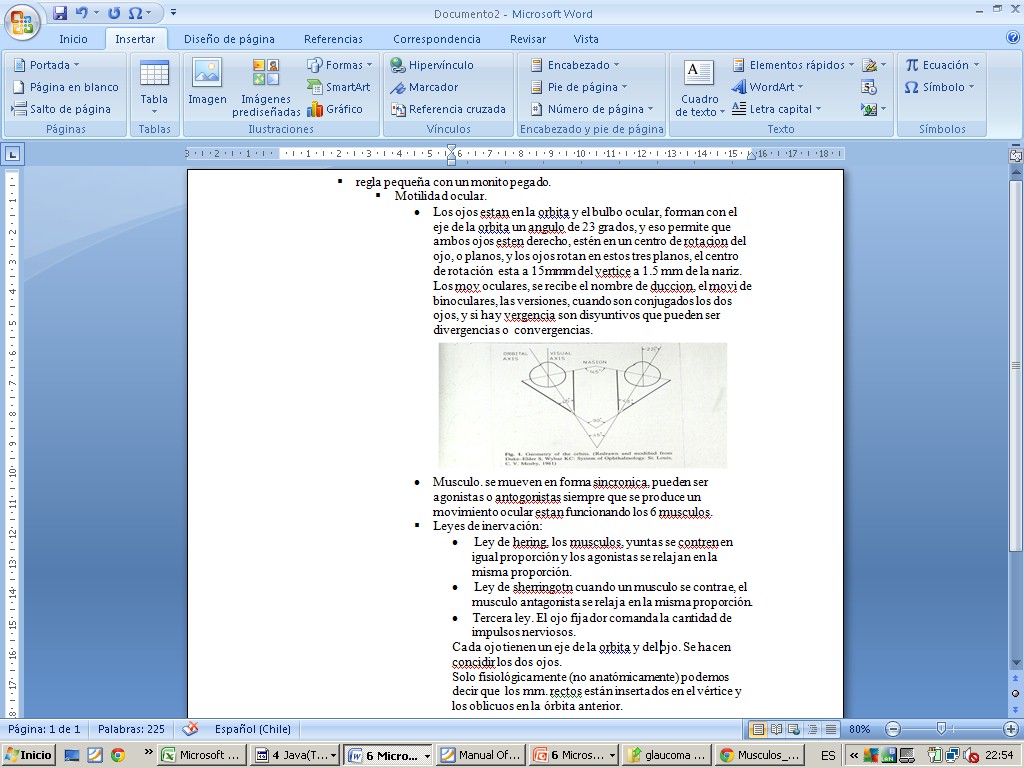
Task: Click Referencia cruzada button
Action: (x=448, y=109)
